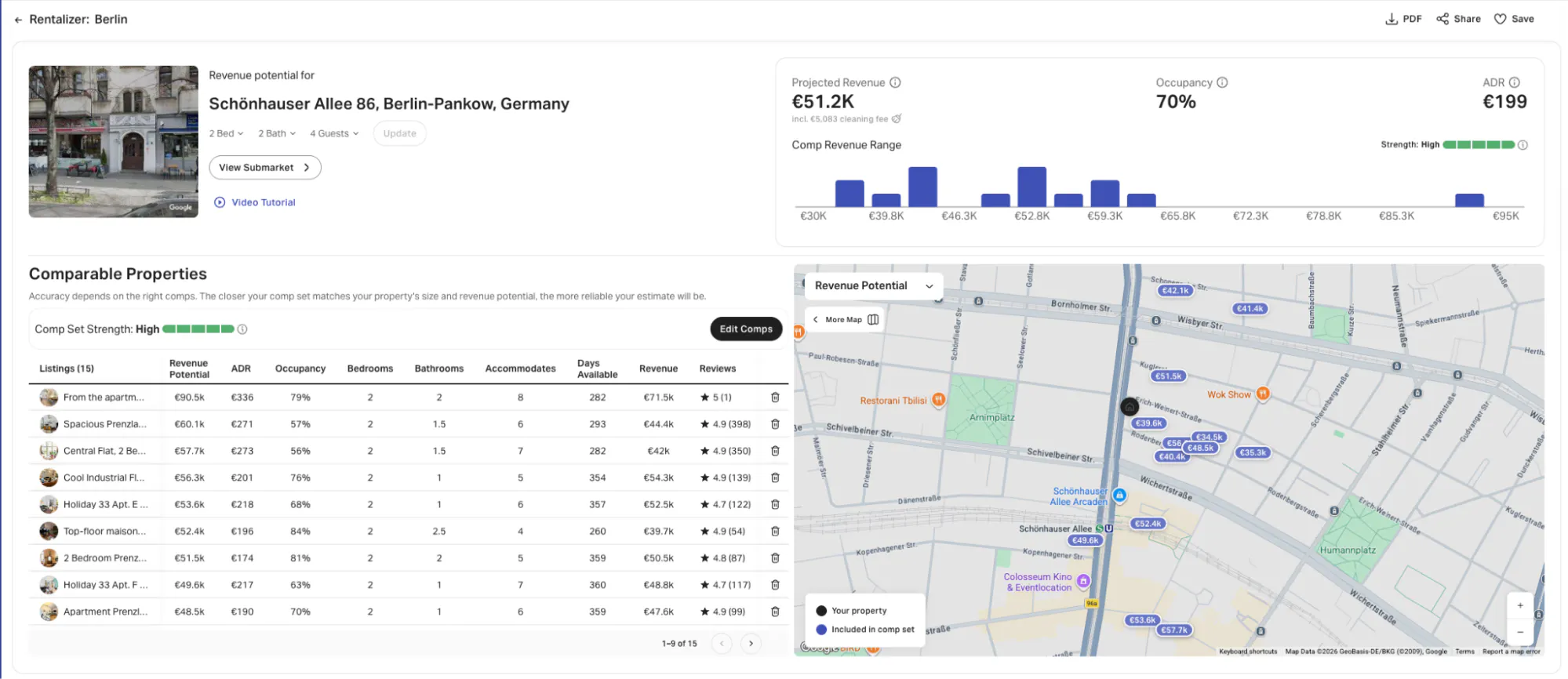
Task: Play the Video Tutorial
Action: 255,202
